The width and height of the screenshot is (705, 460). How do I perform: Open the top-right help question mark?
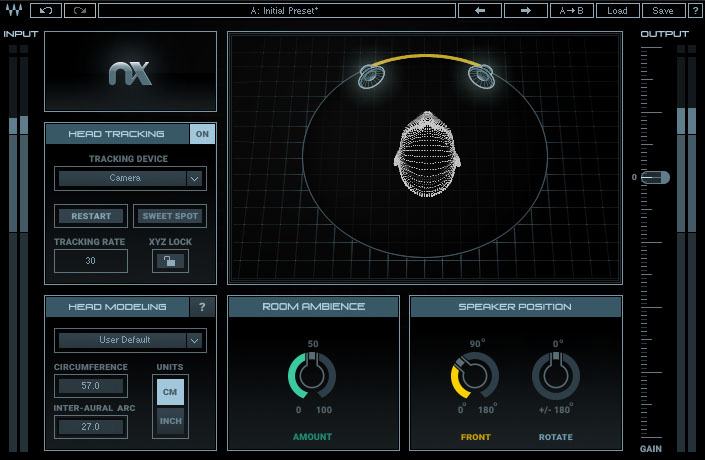(693, 11)
